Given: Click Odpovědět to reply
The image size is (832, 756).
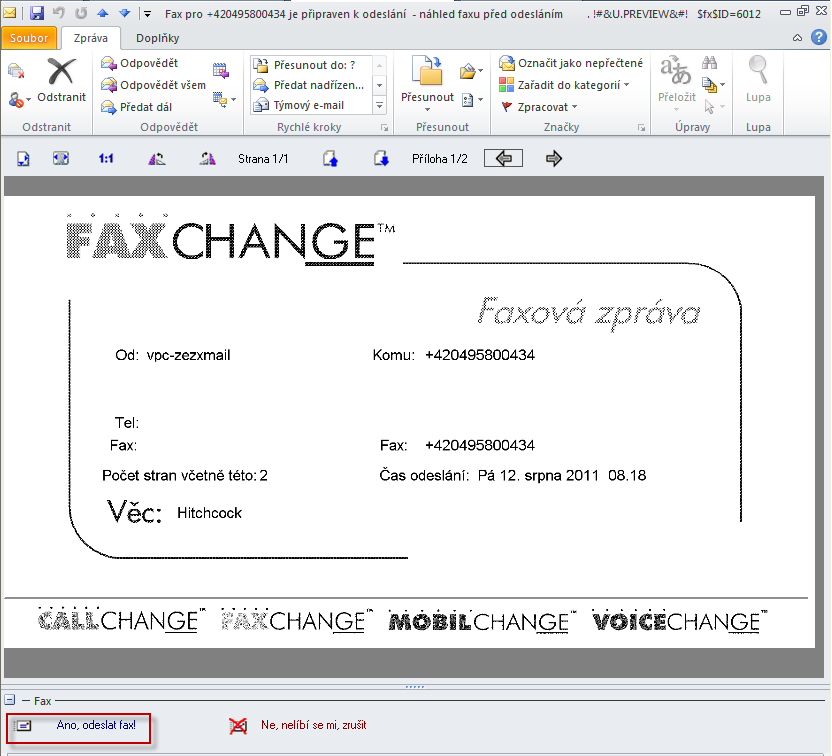Looking at the screenshot, I should tap(140, 63).
